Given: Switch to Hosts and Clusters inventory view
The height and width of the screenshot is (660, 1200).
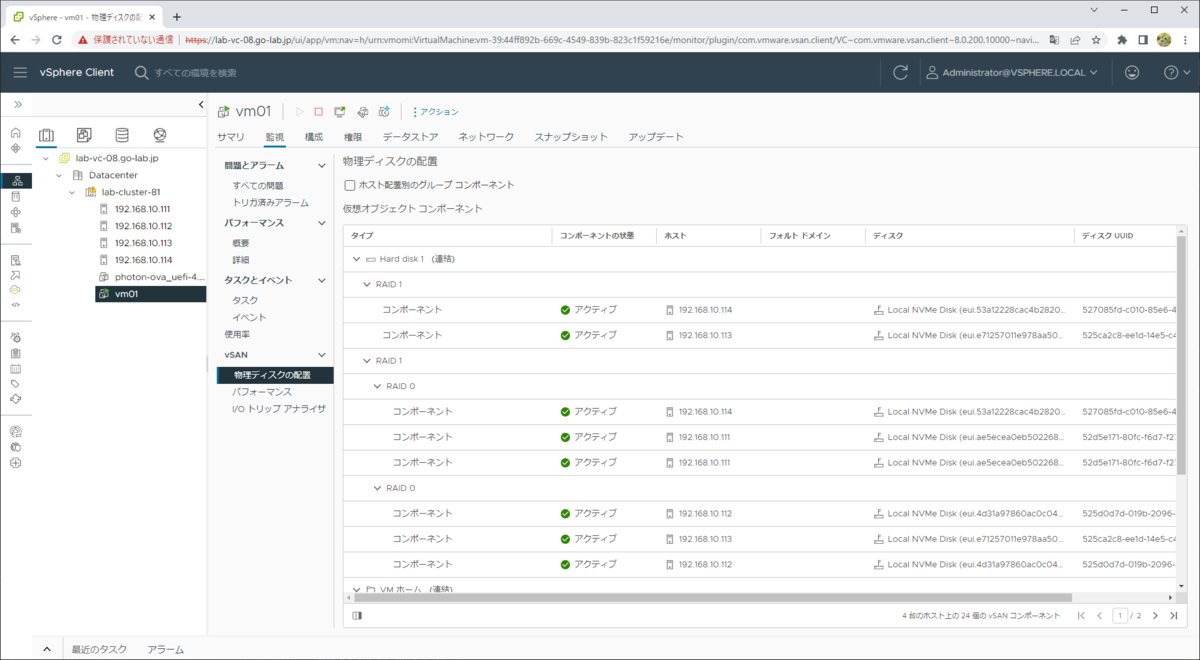Looking at the screenshot, I should click(46, 136).
